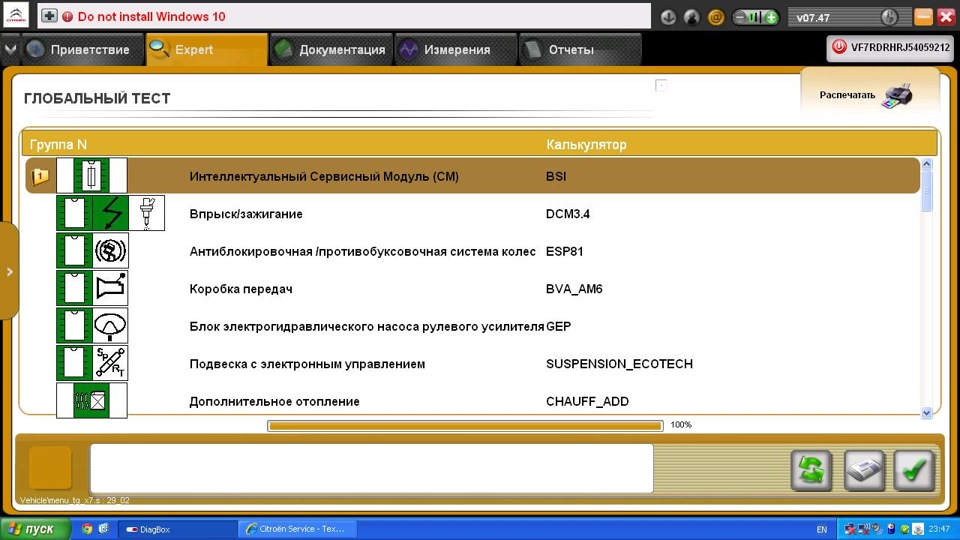Open the eraser icon at bottom right
Image resolution: width=960 pixels, height=540 pixels.
click(x=864, y=470)
